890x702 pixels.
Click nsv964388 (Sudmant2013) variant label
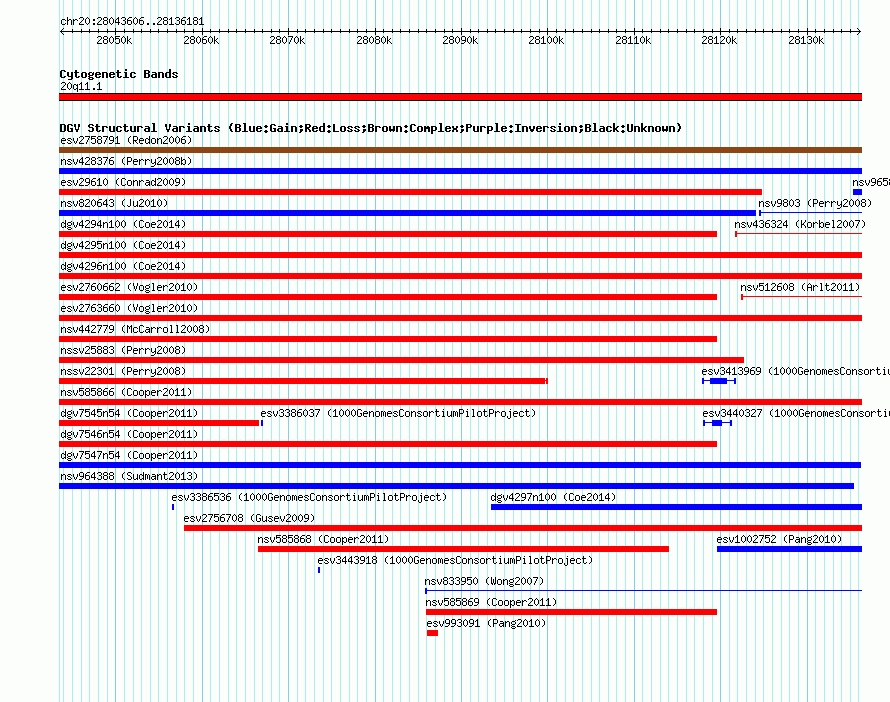[x=129, y=476]
